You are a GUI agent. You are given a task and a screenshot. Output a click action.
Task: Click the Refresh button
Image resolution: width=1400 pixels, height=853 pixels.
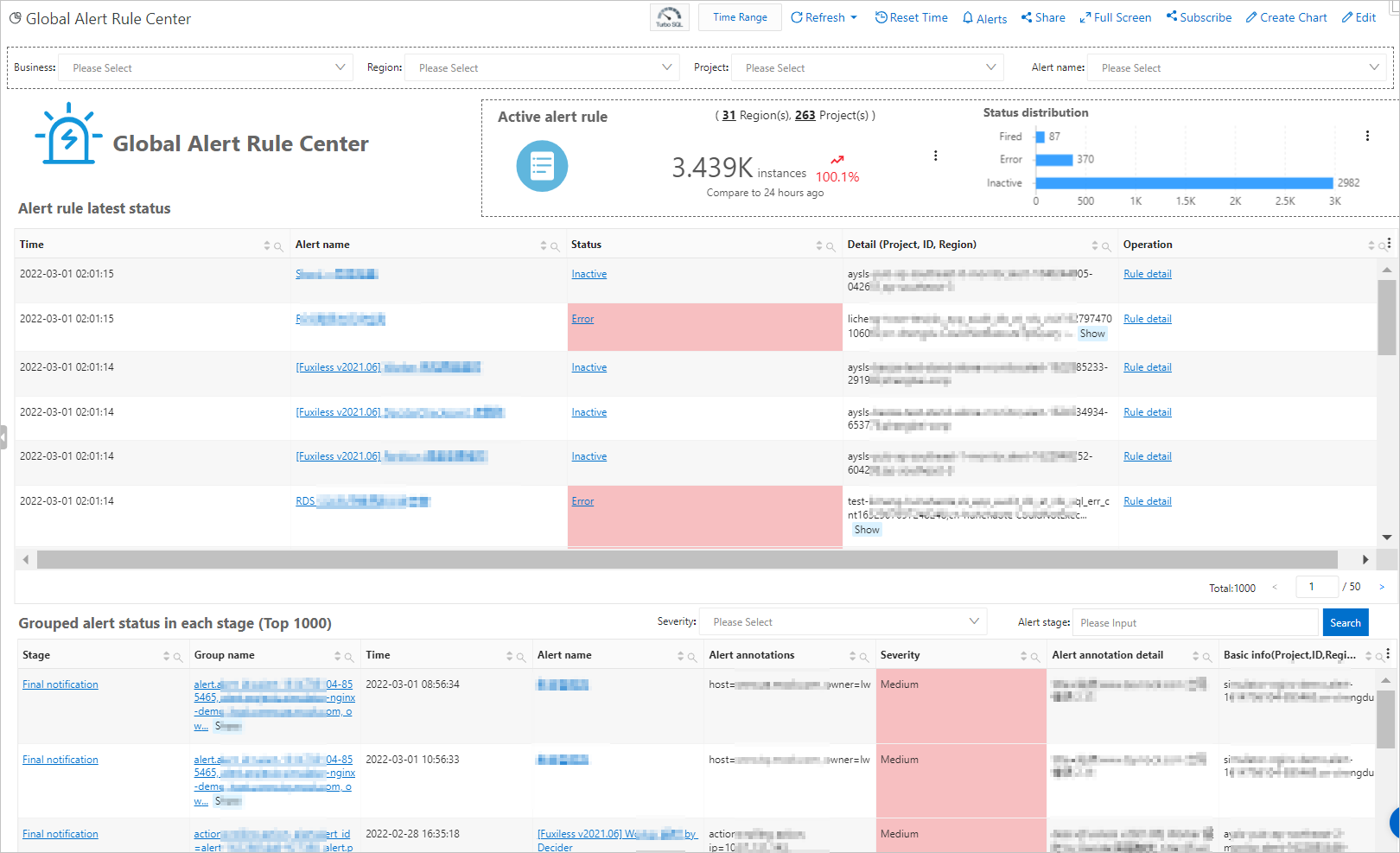(x=818, y=17)
